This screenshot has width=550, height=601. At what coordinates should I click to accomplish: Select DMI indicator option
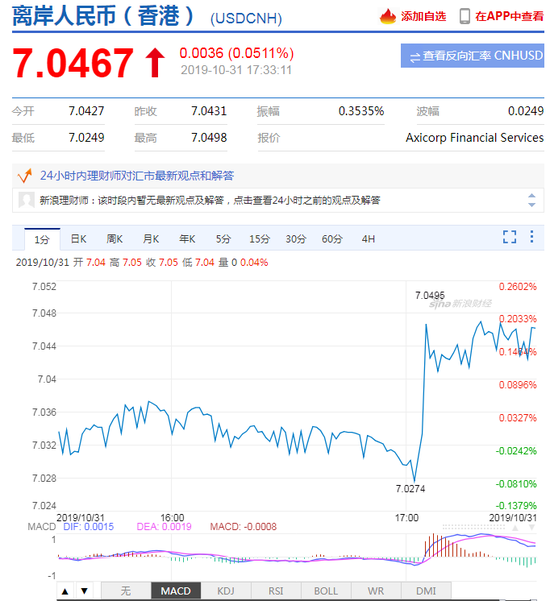[x=426, y=591]
